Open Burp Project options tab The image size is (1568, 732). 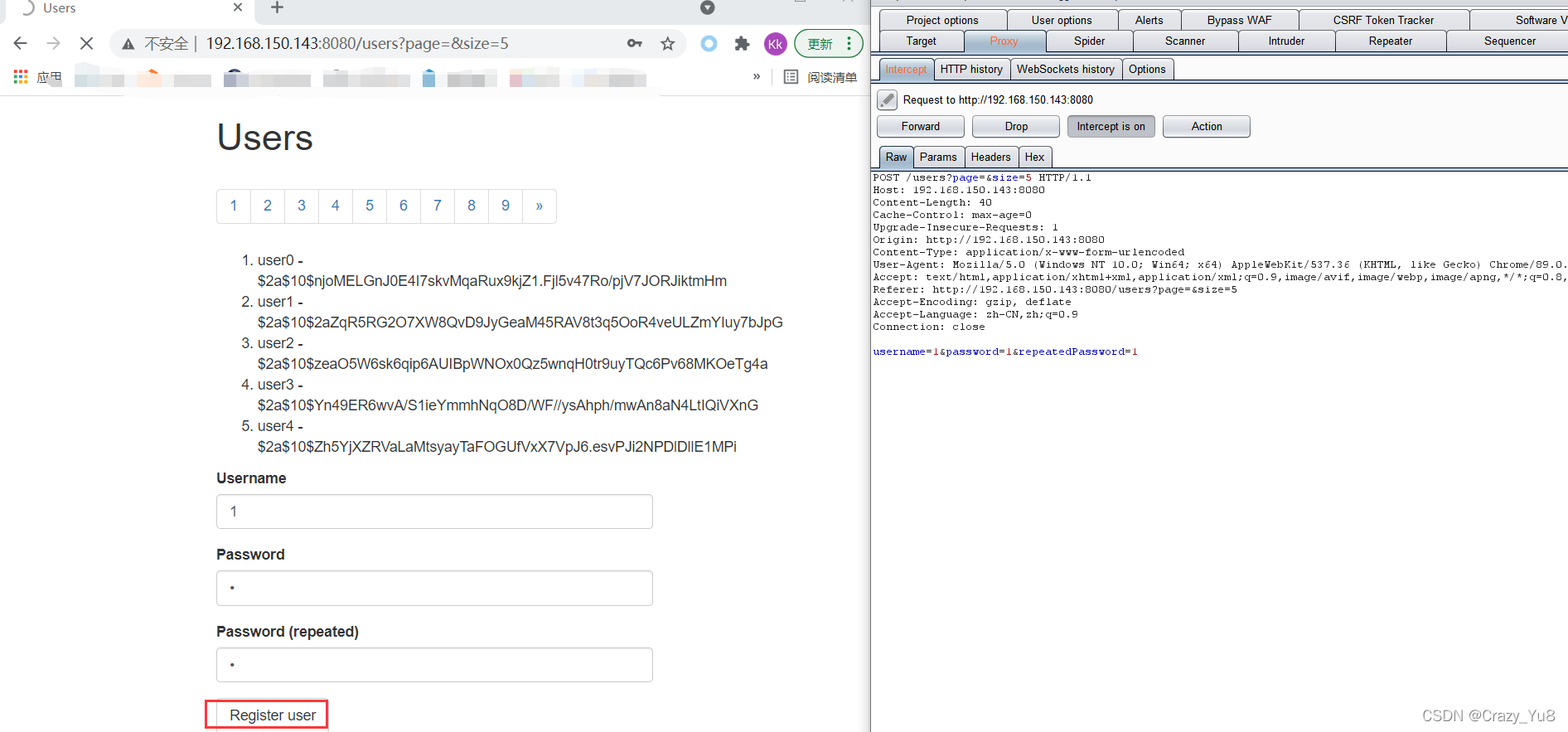[942, 20]
